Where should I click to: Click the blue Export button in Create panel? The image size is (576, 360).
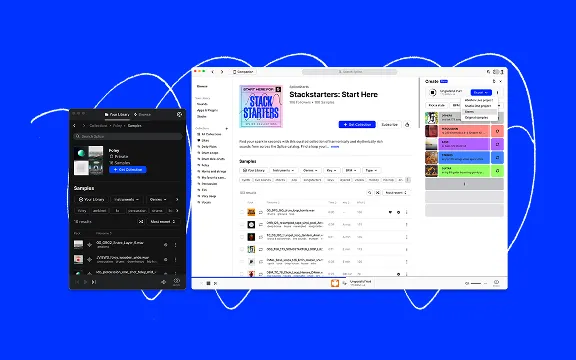481,93
